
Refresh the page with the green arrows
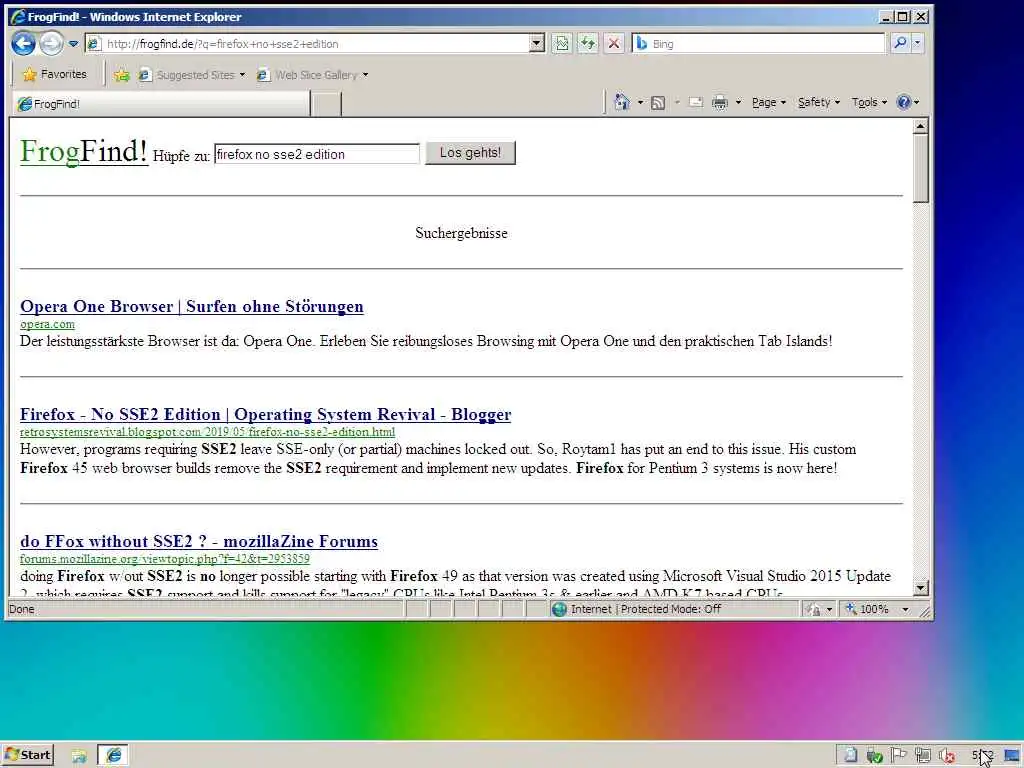click(588, 44)
